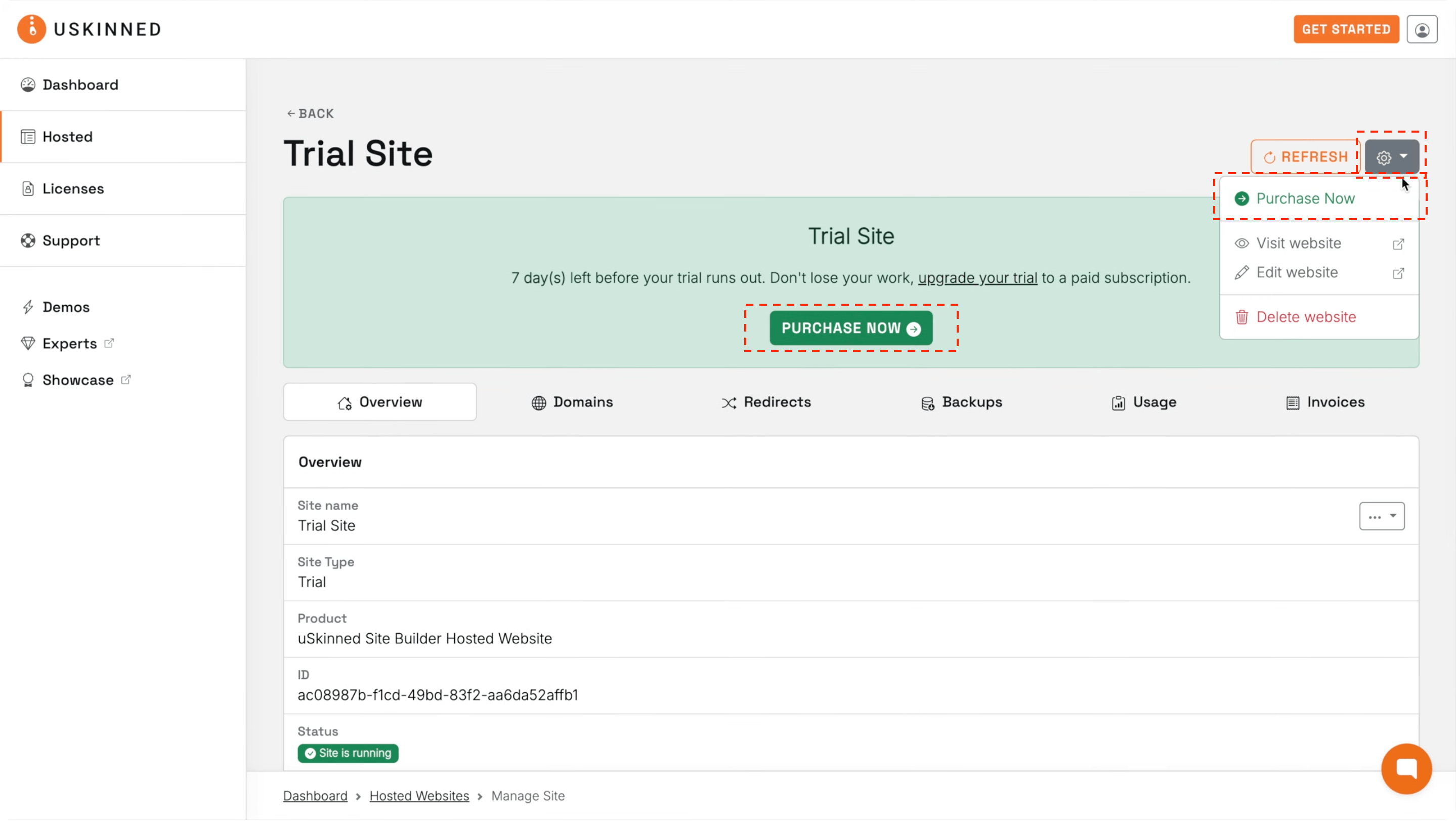Switch to the Redirects tab

click(766, 402)
